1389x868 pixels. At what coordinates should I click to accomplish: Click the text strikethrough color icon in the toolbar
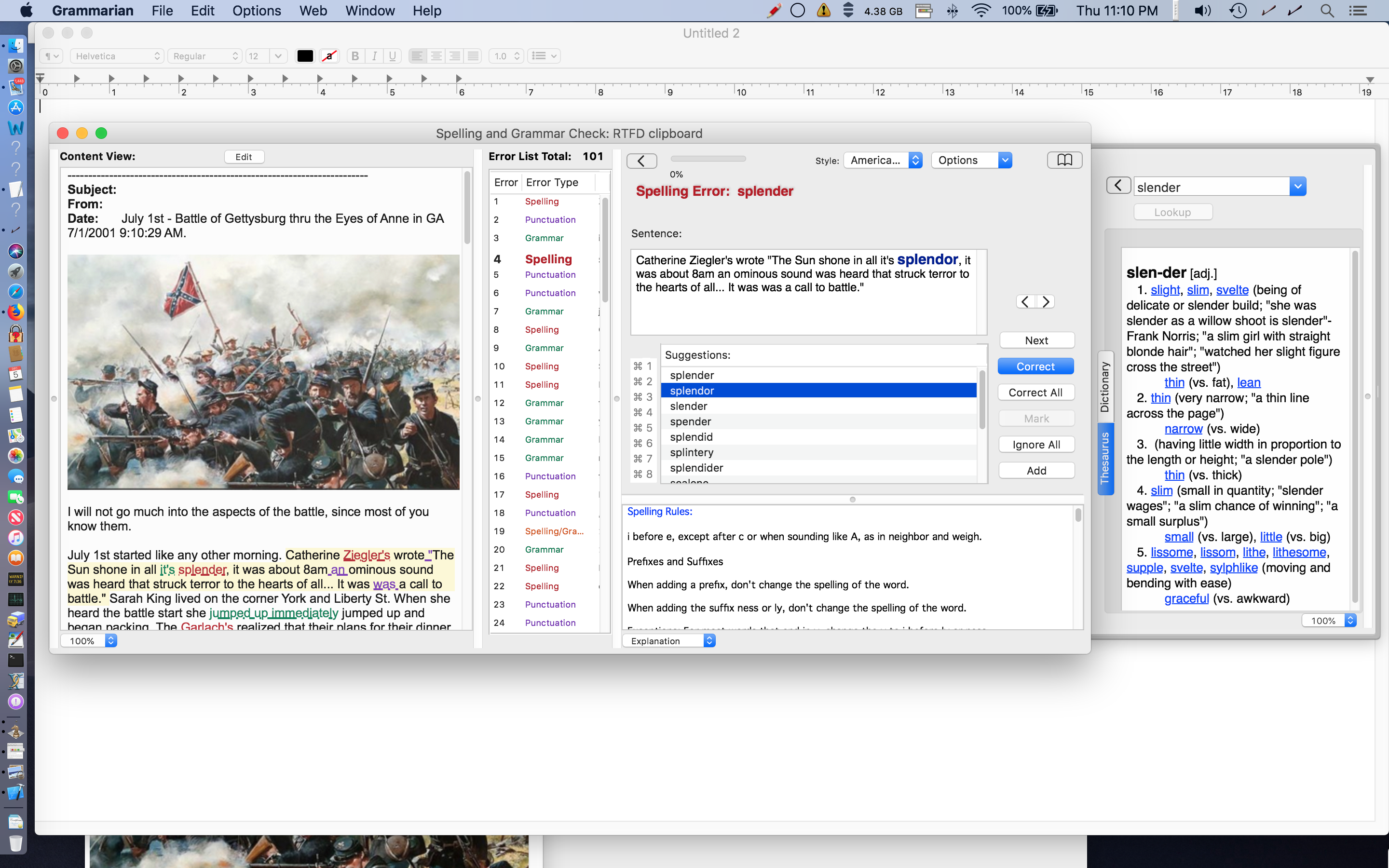pos(329,55)
